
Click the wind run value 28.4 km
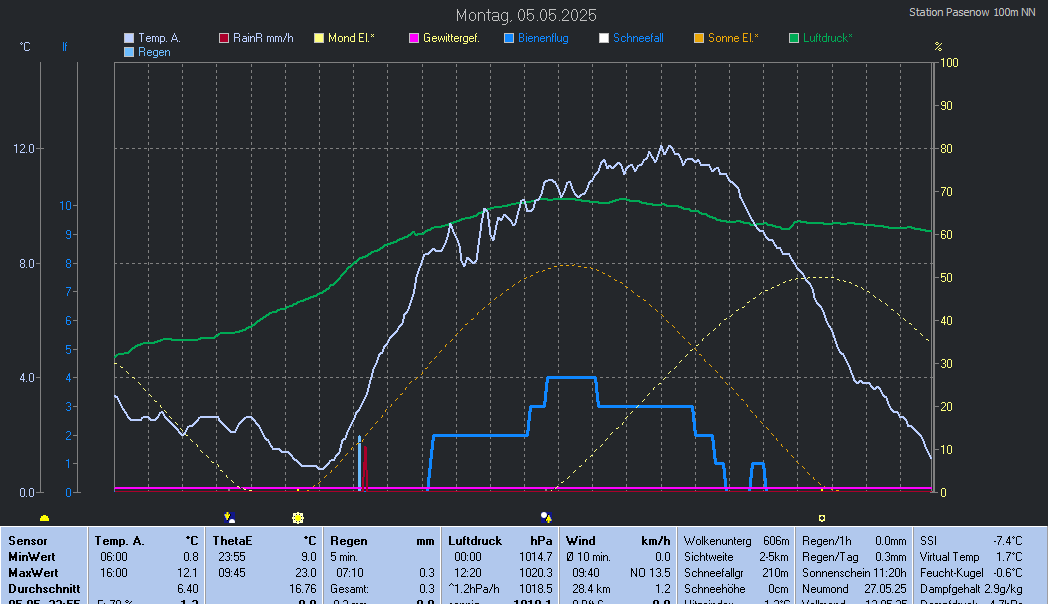point(591,589)
